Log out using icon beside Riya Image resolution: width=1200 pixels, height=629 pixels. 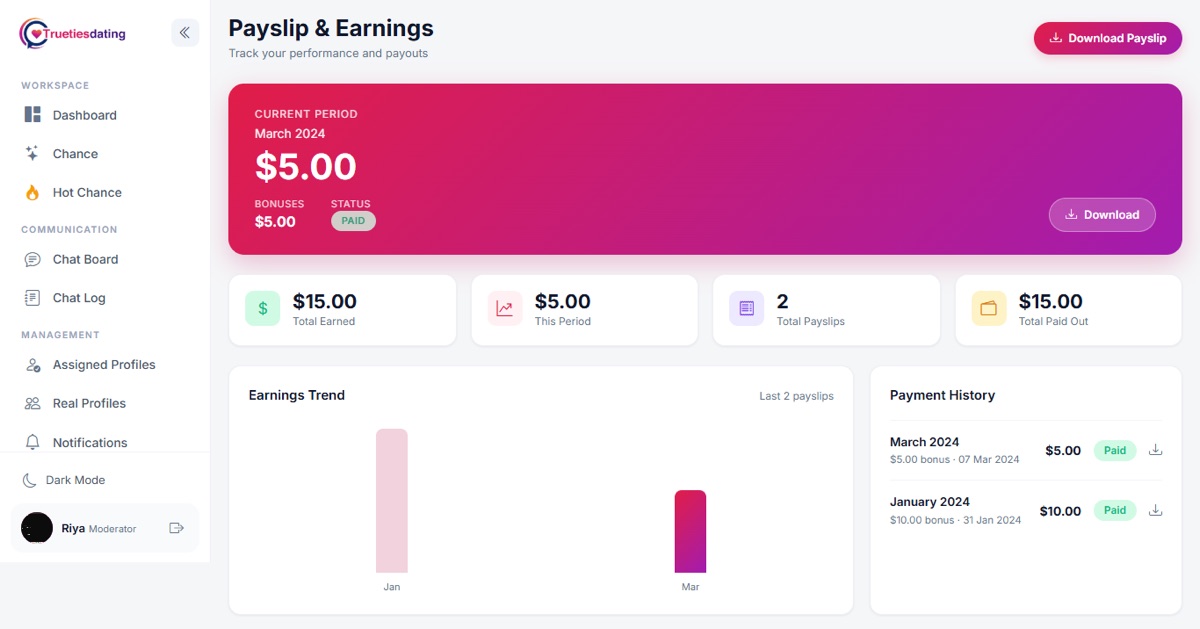(x=177, y=528)
